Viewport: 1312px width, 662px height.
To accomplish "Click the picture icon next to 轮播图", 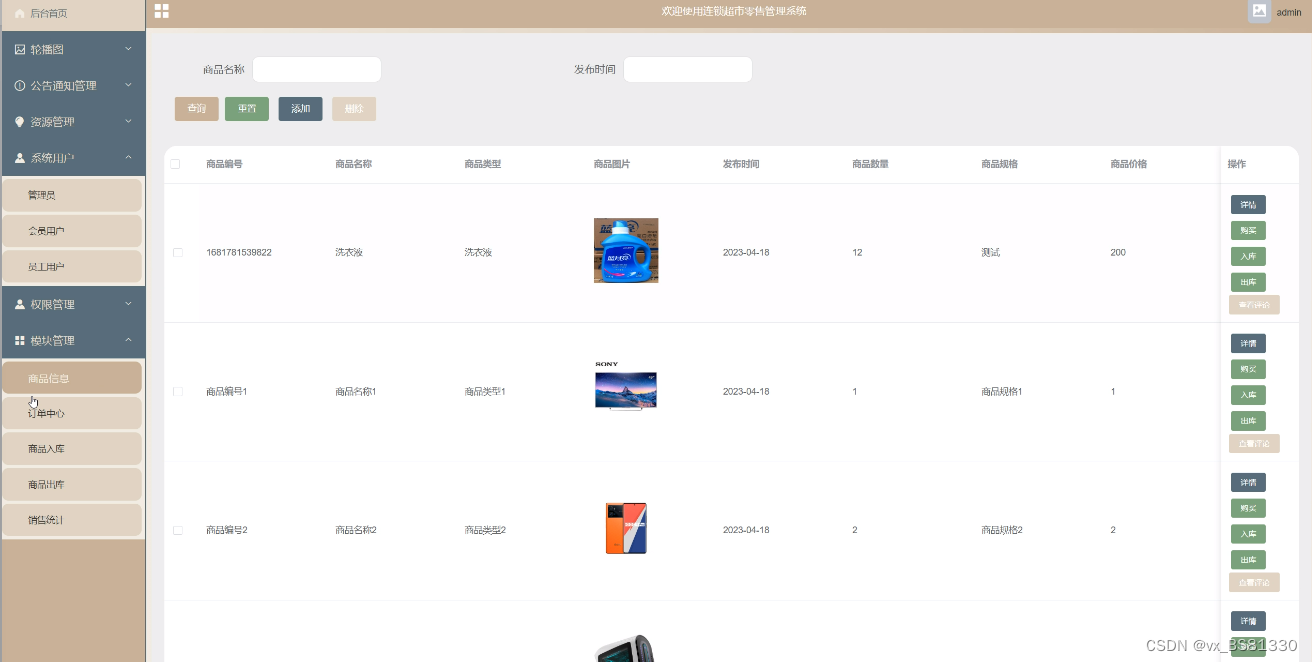I will pos(19,49).
